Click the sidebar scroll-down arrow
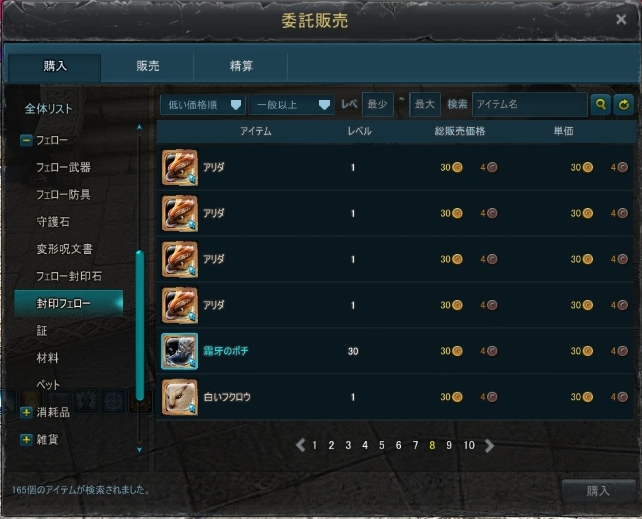The width and height of the screenshot is (642, 519). [139, 449]
